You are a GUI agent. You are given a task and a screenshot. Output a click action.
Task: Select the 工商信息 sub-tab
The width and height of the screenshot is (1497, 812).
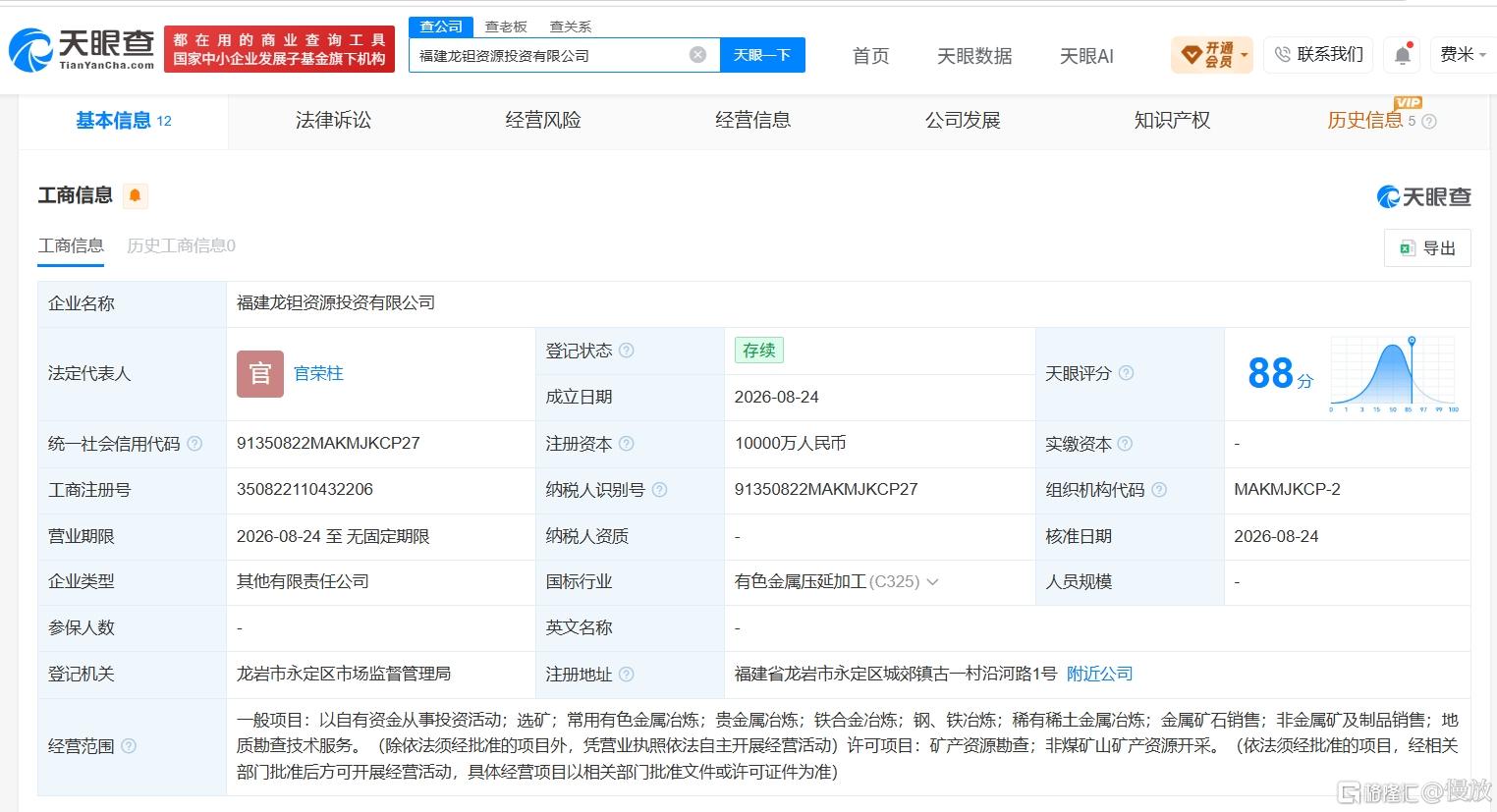71,245
